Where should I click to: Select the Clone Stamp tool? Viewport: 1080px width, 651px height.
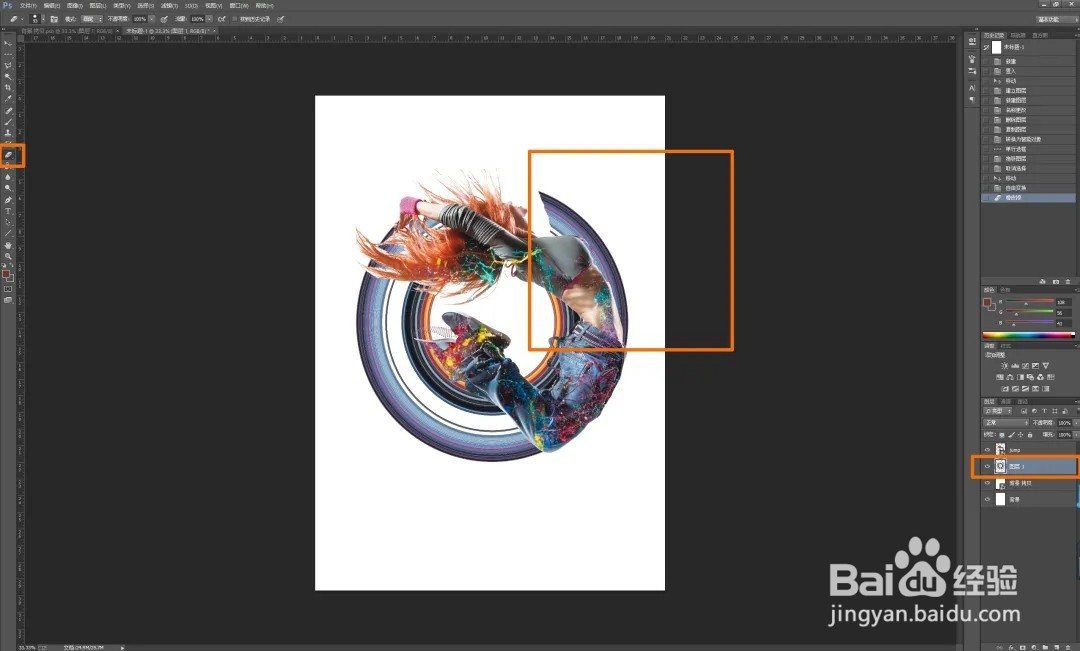point(8,132)
